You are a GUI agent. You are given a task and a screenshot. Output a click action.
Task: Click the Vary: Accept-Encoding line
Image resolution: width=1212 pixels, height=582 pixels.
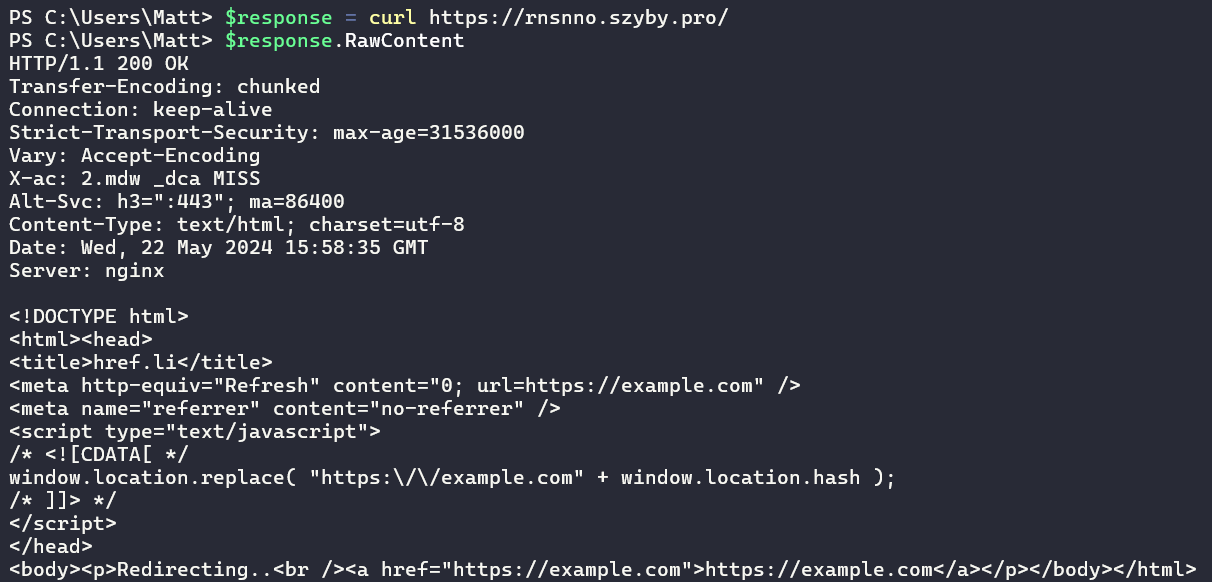pos(135,155)
